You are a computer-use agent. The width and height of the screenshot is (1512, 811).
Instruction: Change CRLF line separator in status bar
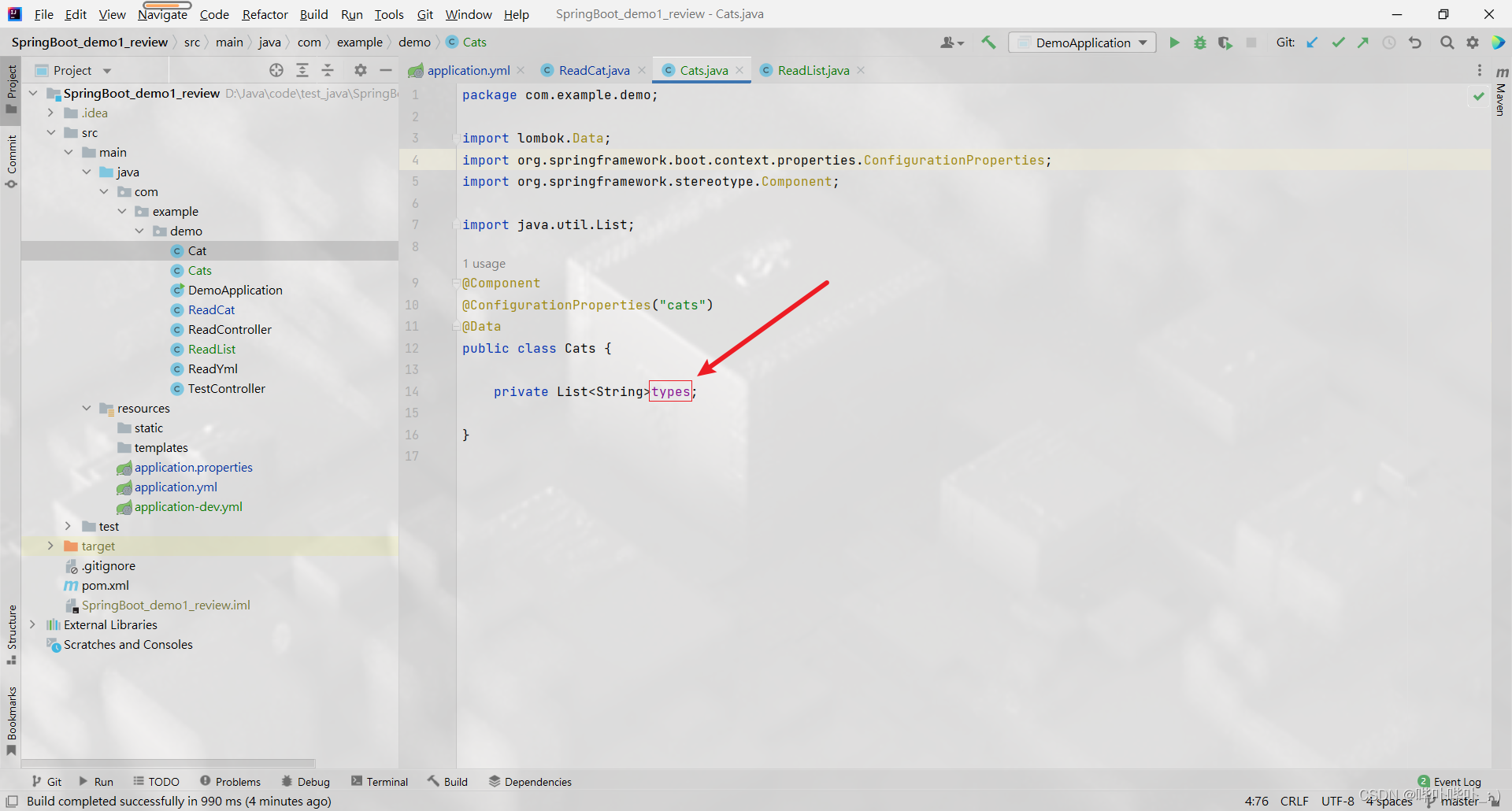click(x=1294, y=801)
